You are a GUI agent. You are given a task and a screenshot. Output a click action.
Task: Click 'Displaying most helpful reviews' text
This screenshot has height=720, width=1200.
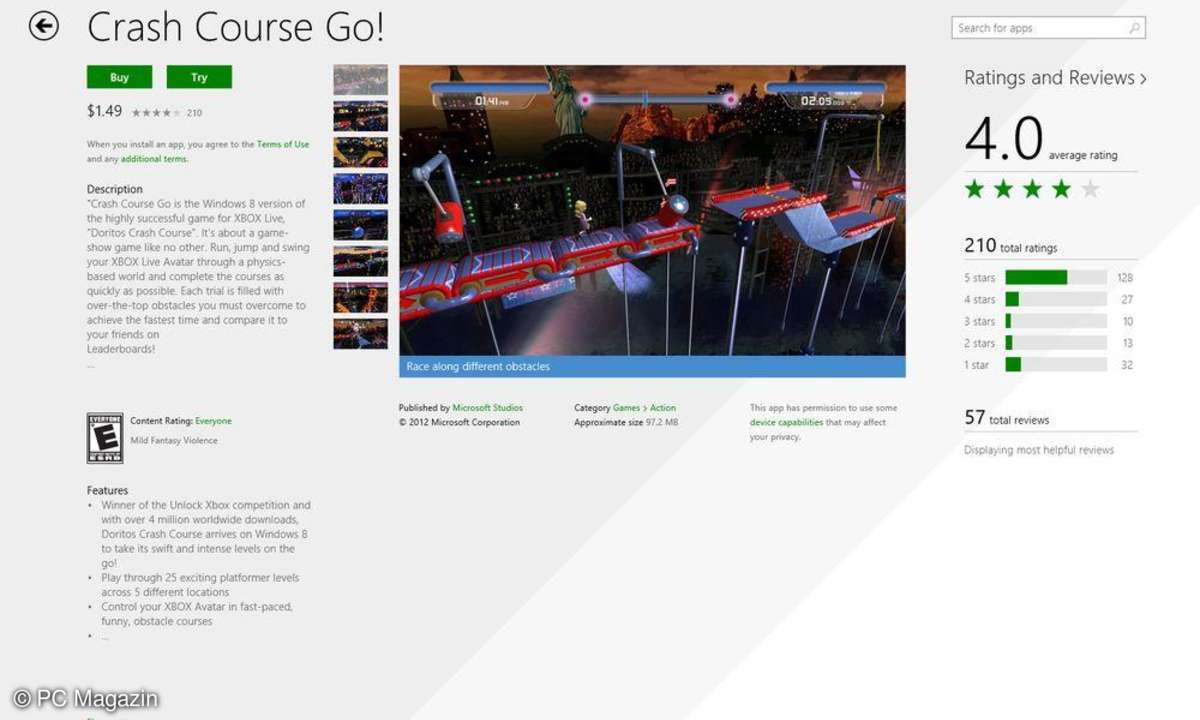[1039, 450]
